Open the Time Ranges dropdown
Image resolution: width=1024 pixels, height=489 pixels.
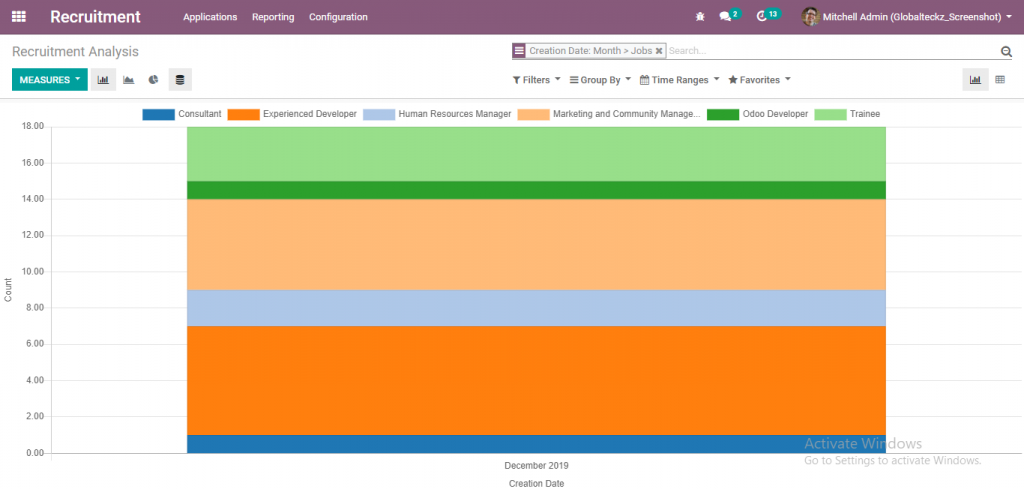click(680, 80)
